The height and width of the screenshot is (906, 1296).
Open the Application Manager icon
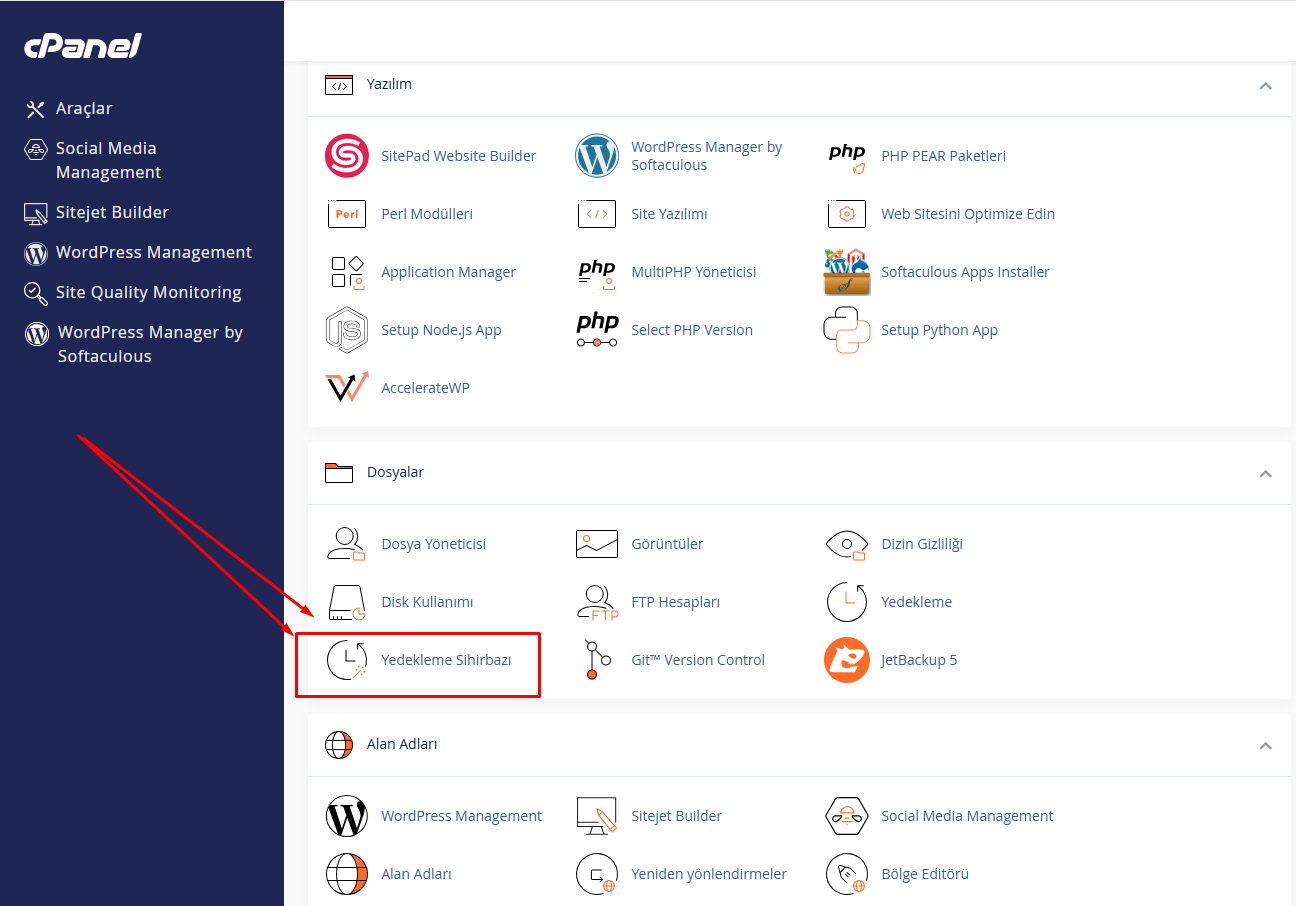pos(347,272)
